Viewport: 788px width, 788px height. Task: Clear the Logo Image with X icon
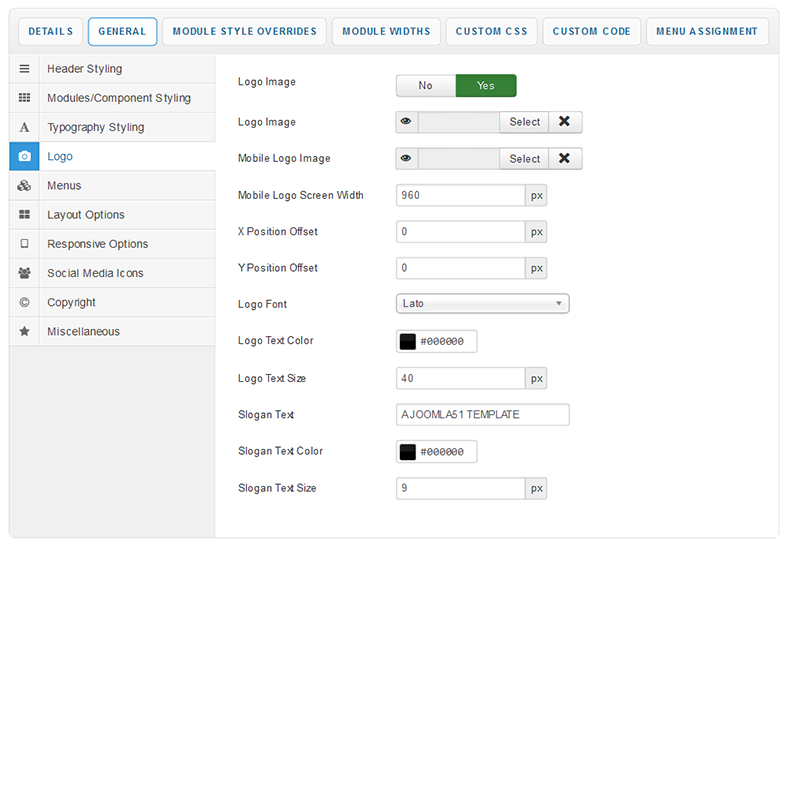(x=565, y=122)
